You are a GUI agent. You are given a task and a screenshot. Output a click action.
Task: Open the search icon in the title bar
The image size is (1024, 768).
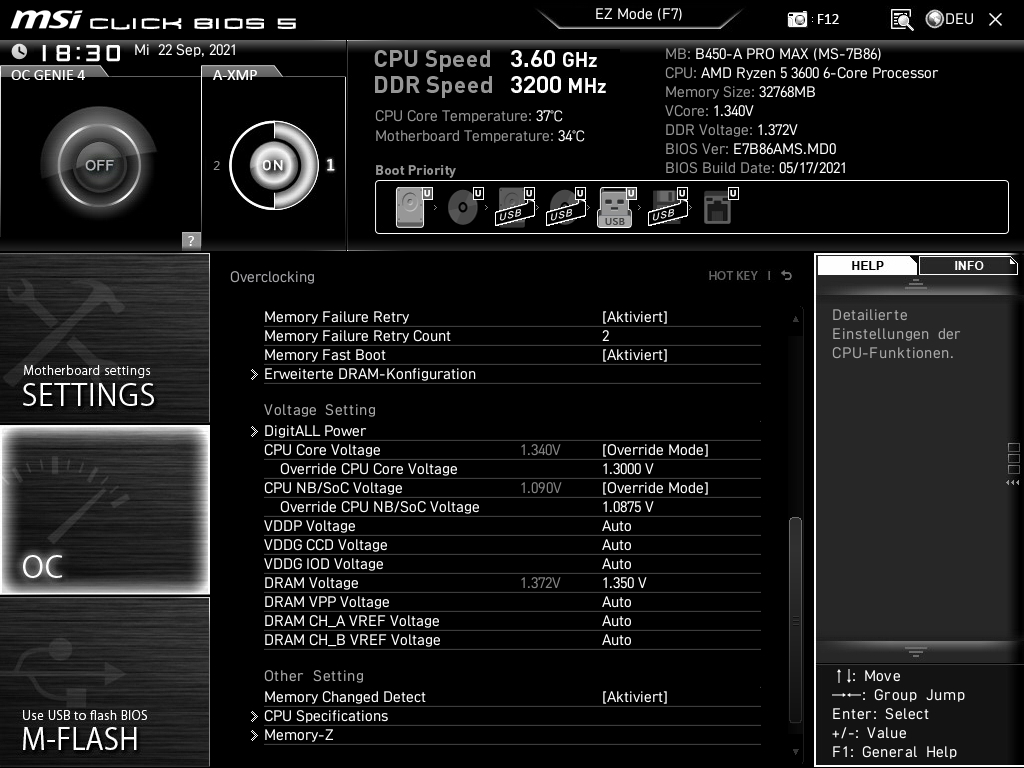click(x=902, y=19)
